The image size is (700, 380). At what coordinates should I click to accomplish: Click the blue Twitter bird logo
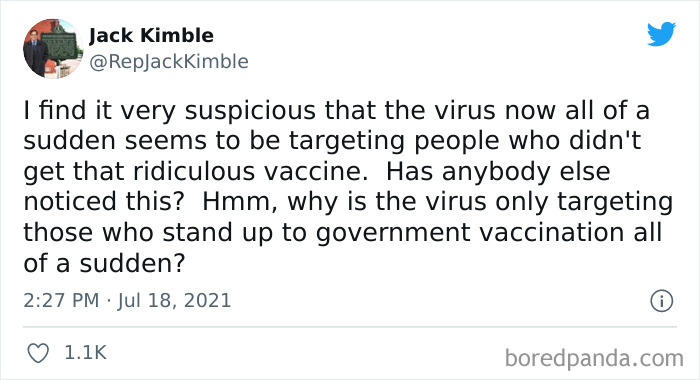point(661,33)
